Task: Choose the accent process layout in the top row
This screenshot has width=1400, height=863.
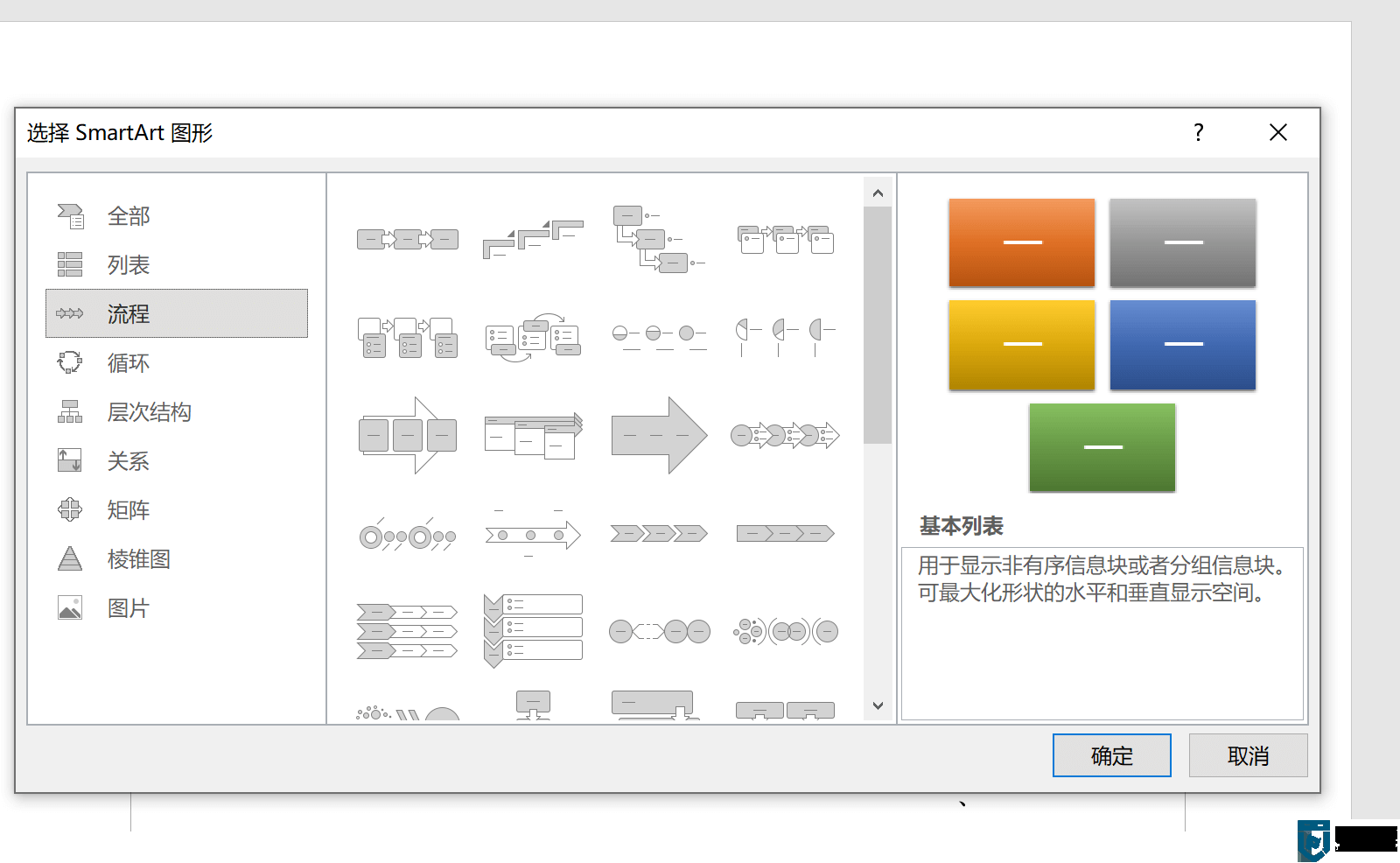Action: pos(785,239)
